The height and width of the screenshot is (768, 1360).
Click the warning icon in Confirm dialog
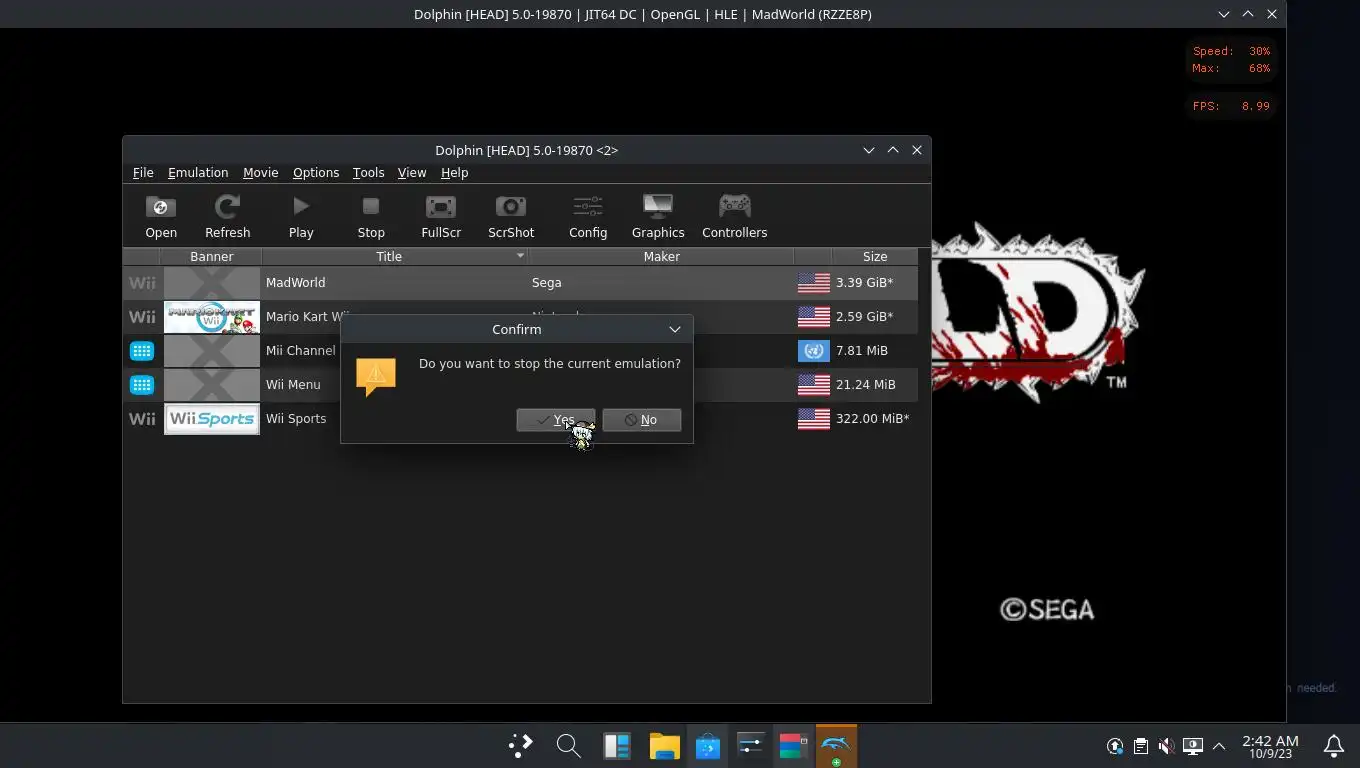click(376, 377)
